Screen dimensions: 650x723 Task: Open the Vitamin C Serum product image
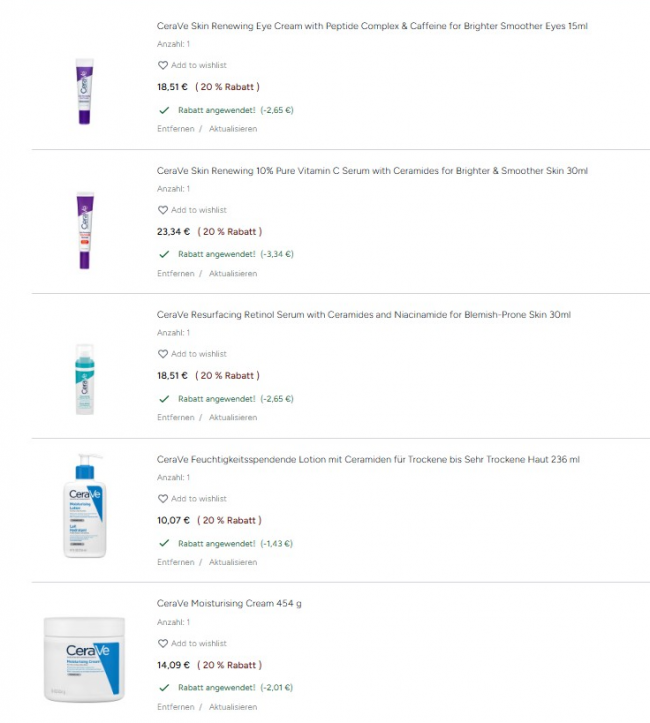84,231
